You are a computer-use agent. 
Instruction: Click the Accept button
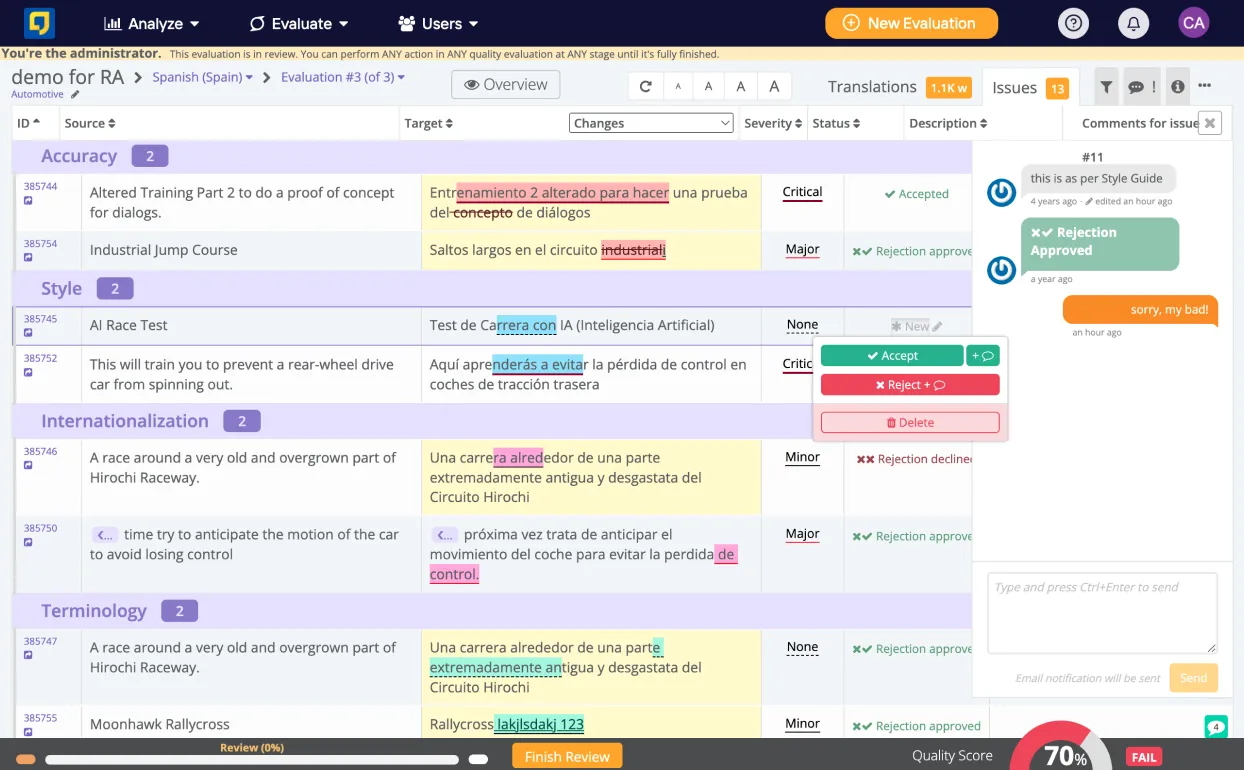[x=892, y=356]
